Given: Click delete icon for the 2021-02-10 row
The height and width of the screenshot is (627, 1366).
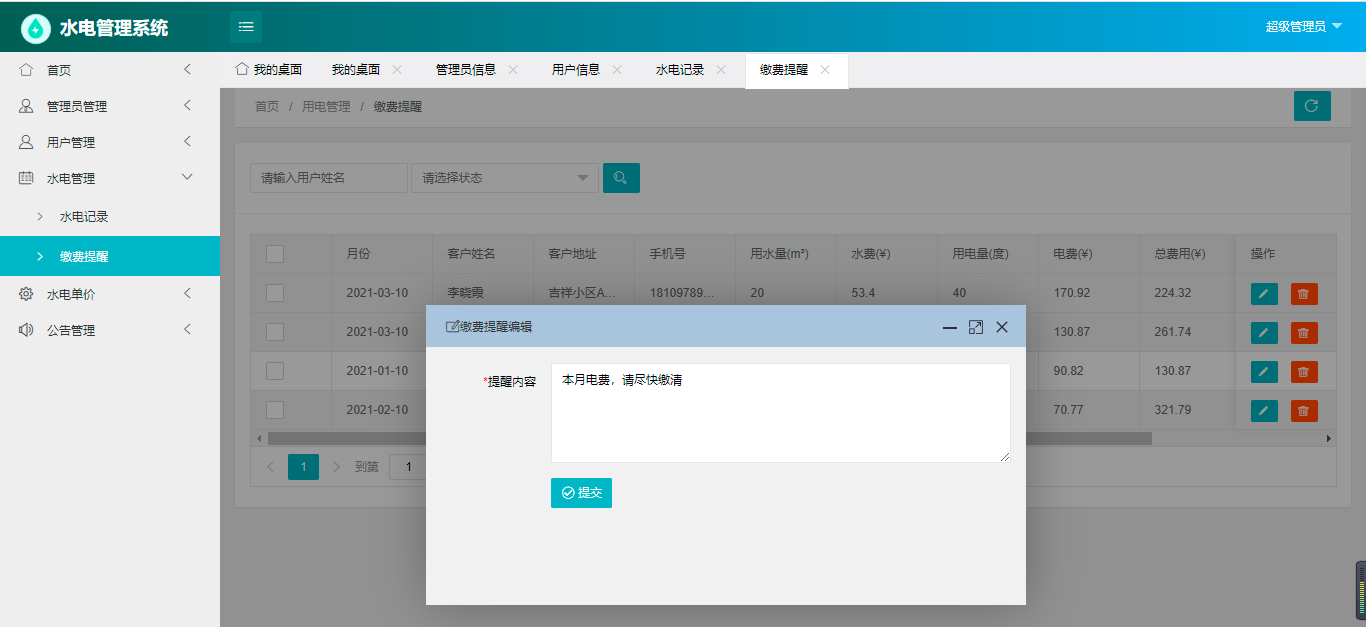Looking at the screenshot, I should [x=1304, y=410].
